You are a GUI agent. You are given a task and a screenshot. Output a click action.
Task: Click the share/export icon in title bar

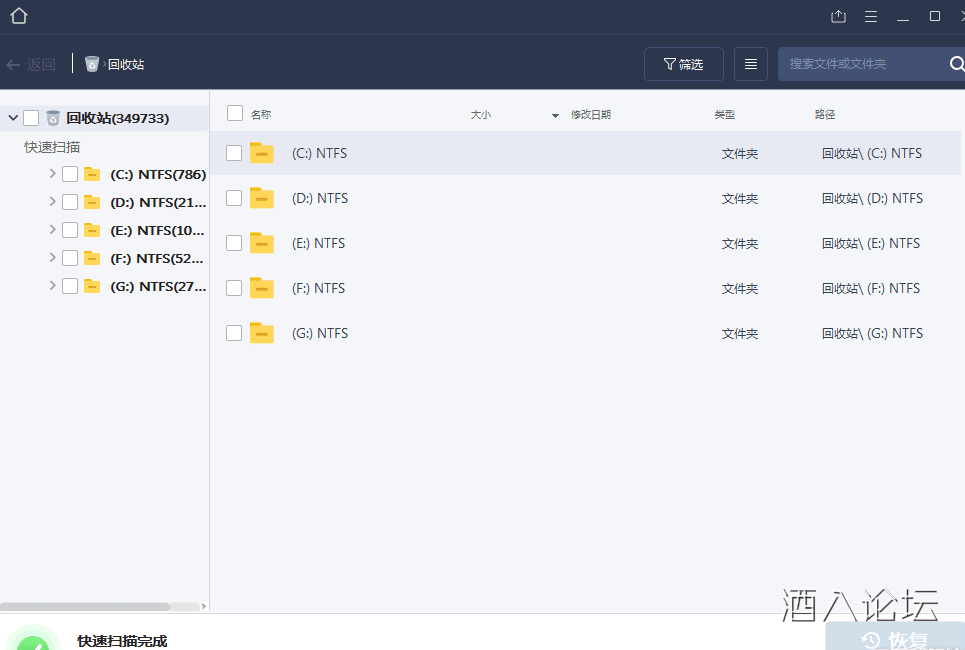pos(838,16)
